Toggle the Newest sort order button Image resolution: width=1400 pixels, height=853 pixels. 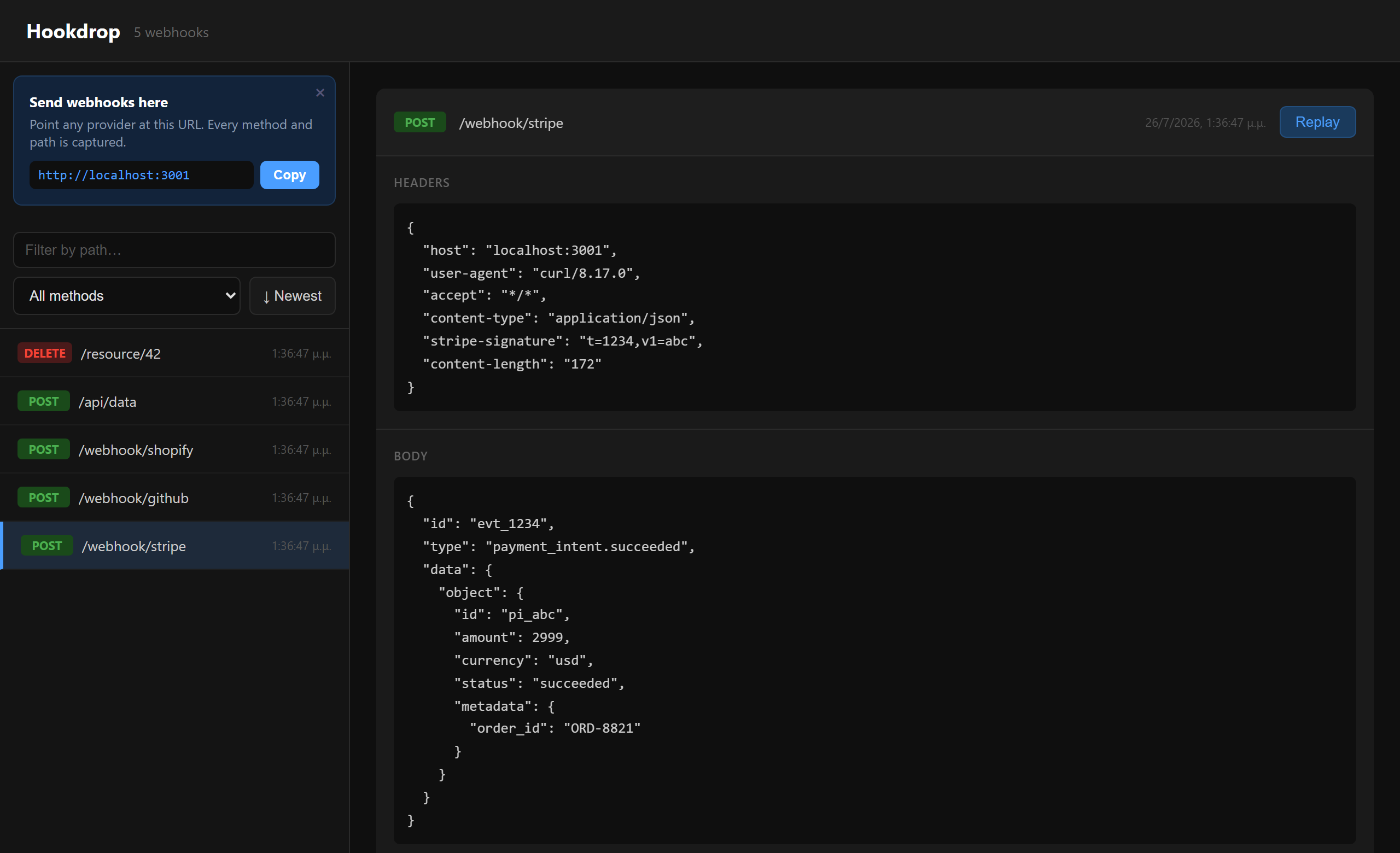(292, 296)
